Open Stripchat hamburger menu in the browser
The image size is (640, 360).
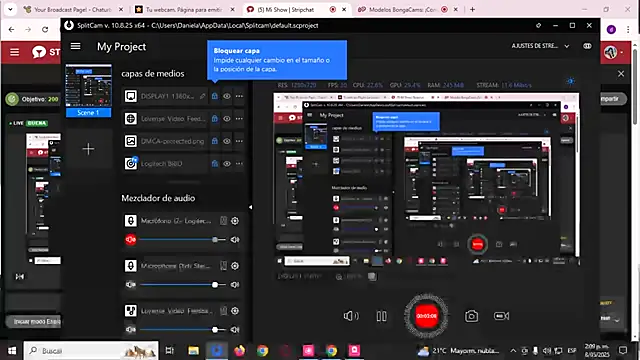tap(15, 52)
